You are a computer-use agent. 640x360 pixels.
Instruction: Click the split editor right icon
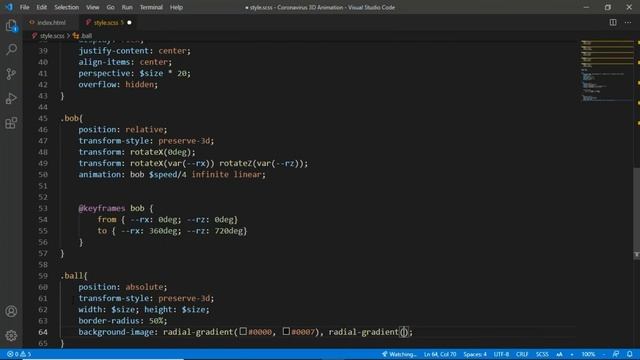(613, 22)
